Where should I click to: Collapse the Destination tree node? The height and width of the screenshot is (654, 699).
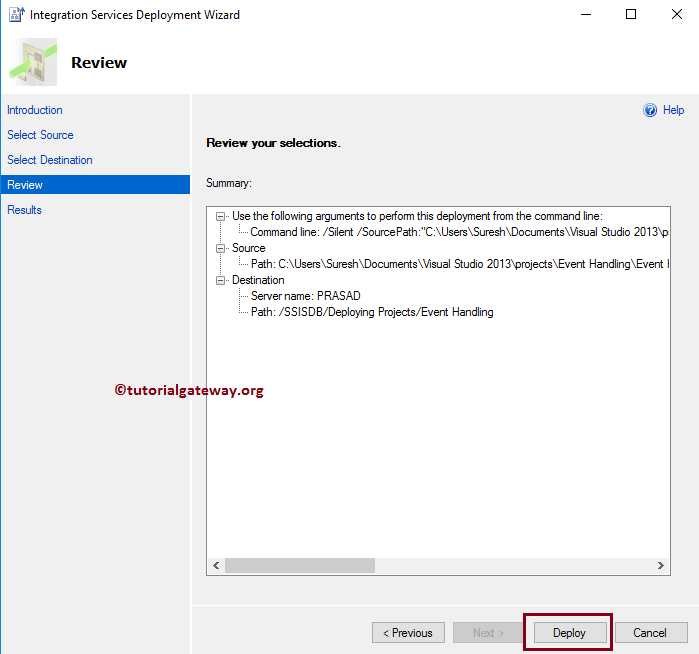pyautogui.click(x=220, y=280)
